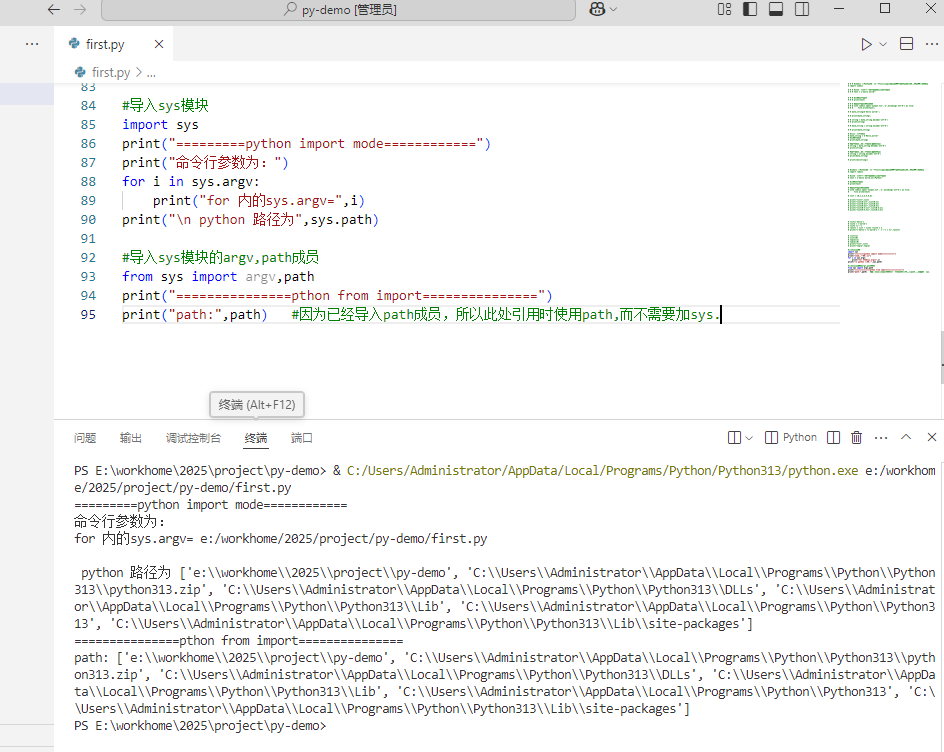Viewport: 944px width, 752px height.
Task: Click first.py in the breadcrumb
Action: (111, 72)
